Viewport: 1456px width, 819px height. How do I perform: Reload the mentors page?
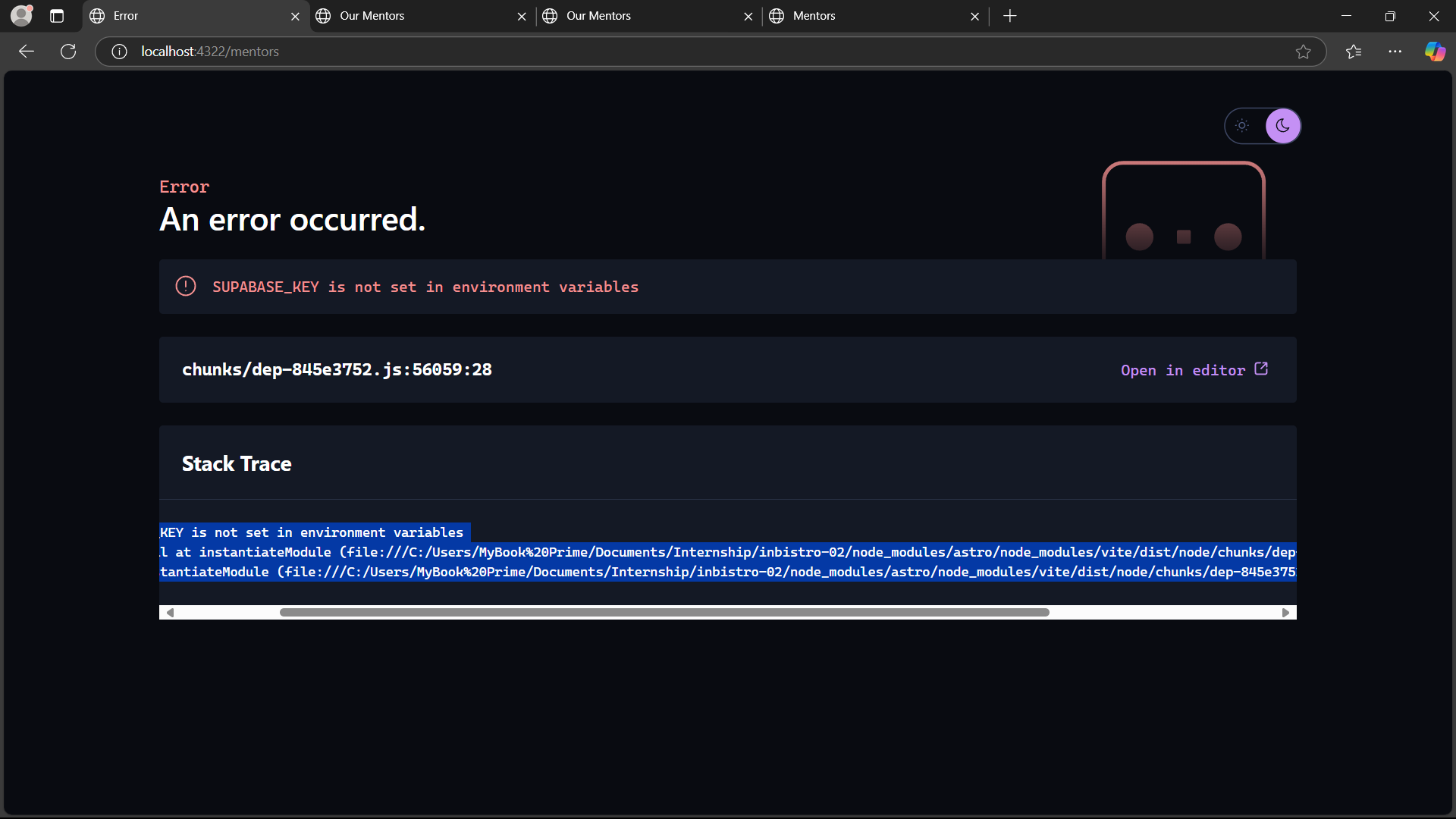pos(68,52)
